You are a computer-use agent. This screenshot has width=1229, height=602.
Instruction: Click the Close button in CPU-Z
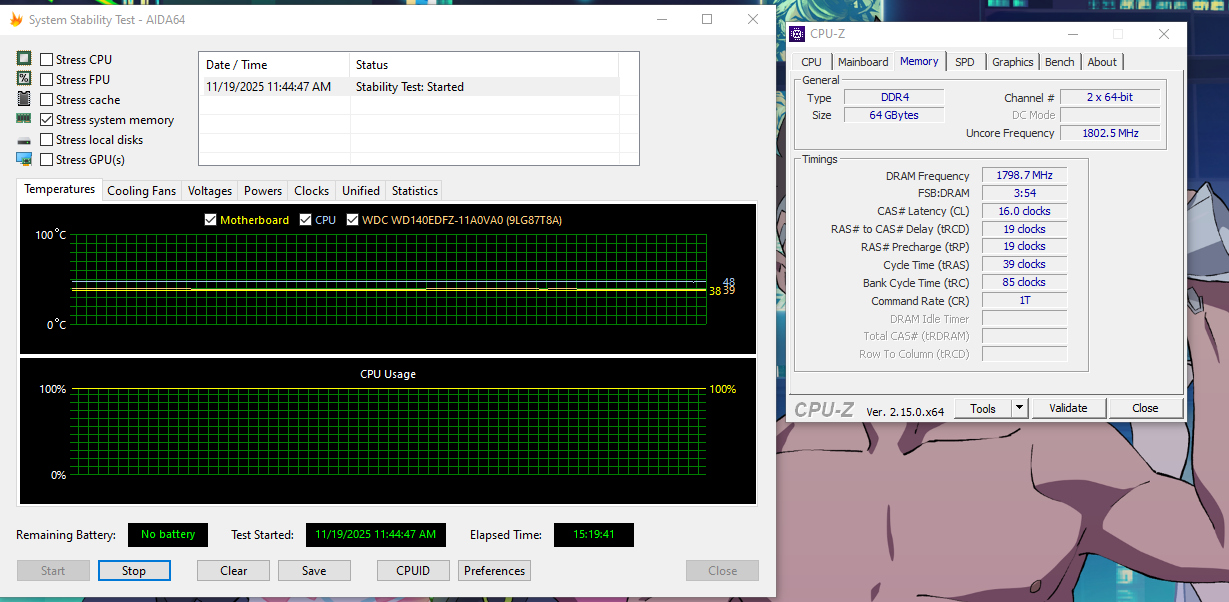coord(1145,408)
